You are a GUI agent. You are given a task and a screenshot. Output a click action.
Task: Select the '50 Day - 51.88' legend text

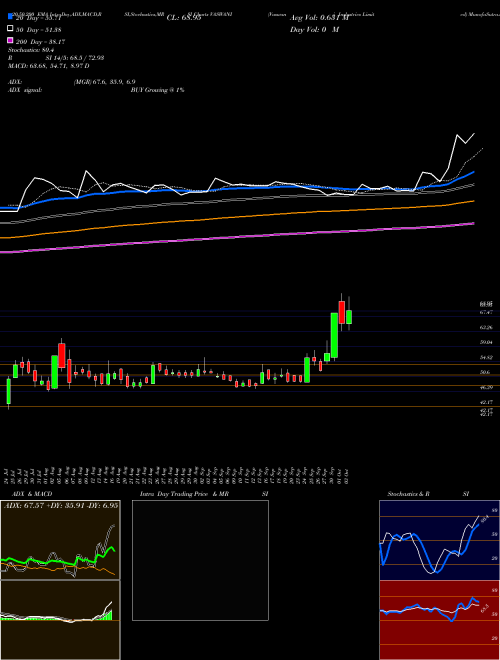[x=39, y=29]
